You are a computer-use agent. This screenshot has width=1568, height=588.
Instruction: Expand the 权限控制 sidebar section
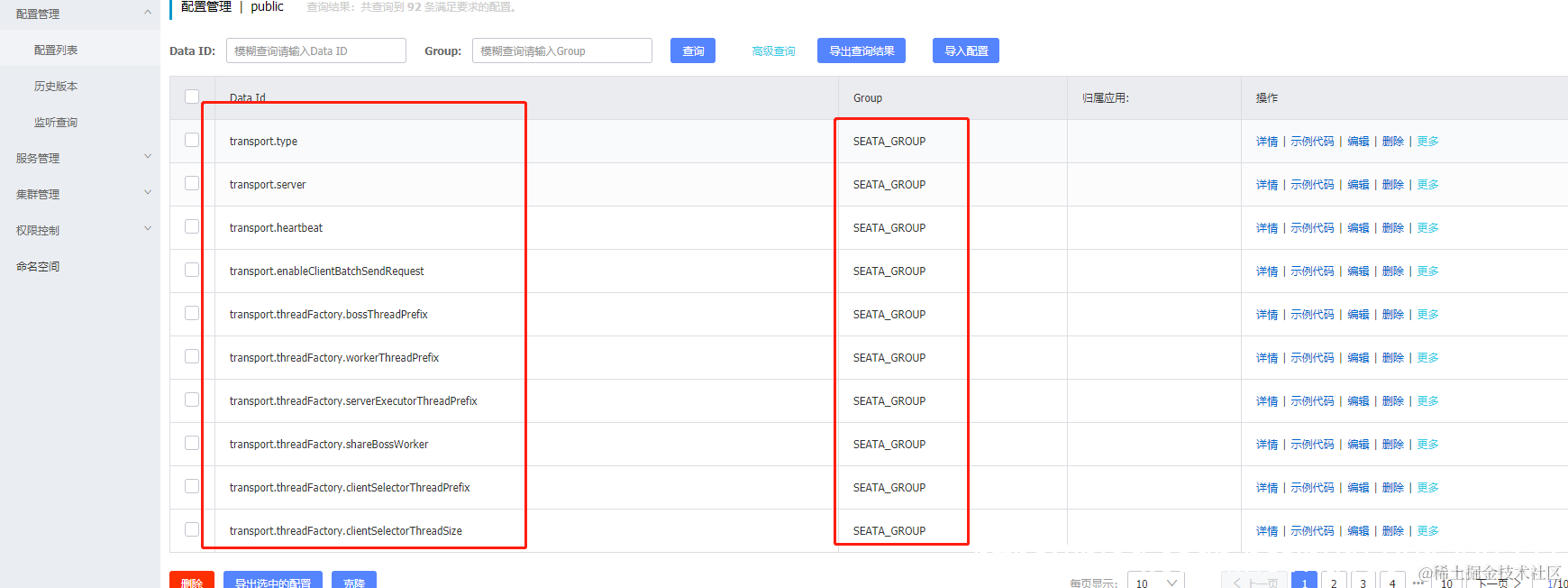80,230
